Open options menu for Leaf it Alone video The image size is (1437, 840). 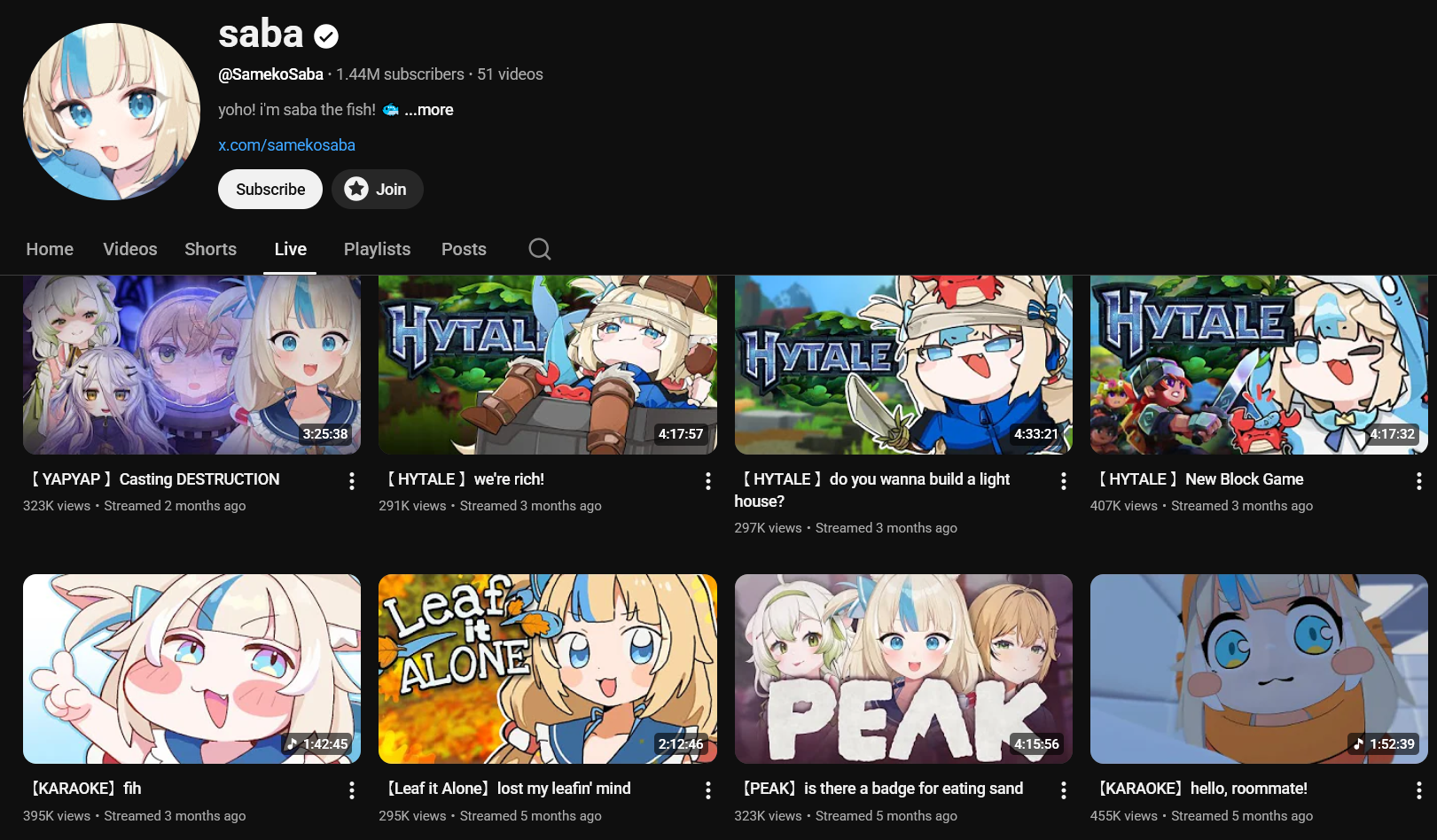tap(707, 790)
